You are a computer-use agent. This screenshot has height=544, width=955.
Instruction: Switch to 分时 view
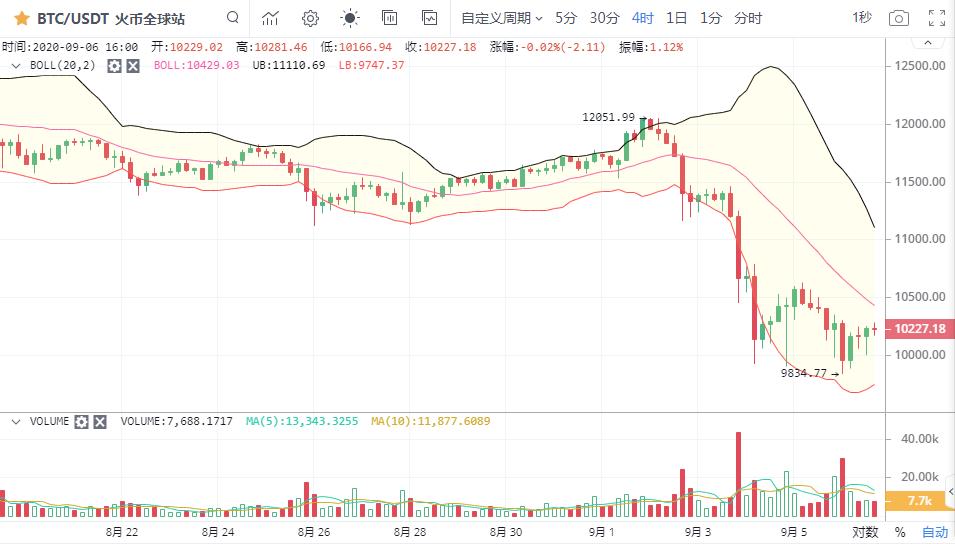(748, 18)
